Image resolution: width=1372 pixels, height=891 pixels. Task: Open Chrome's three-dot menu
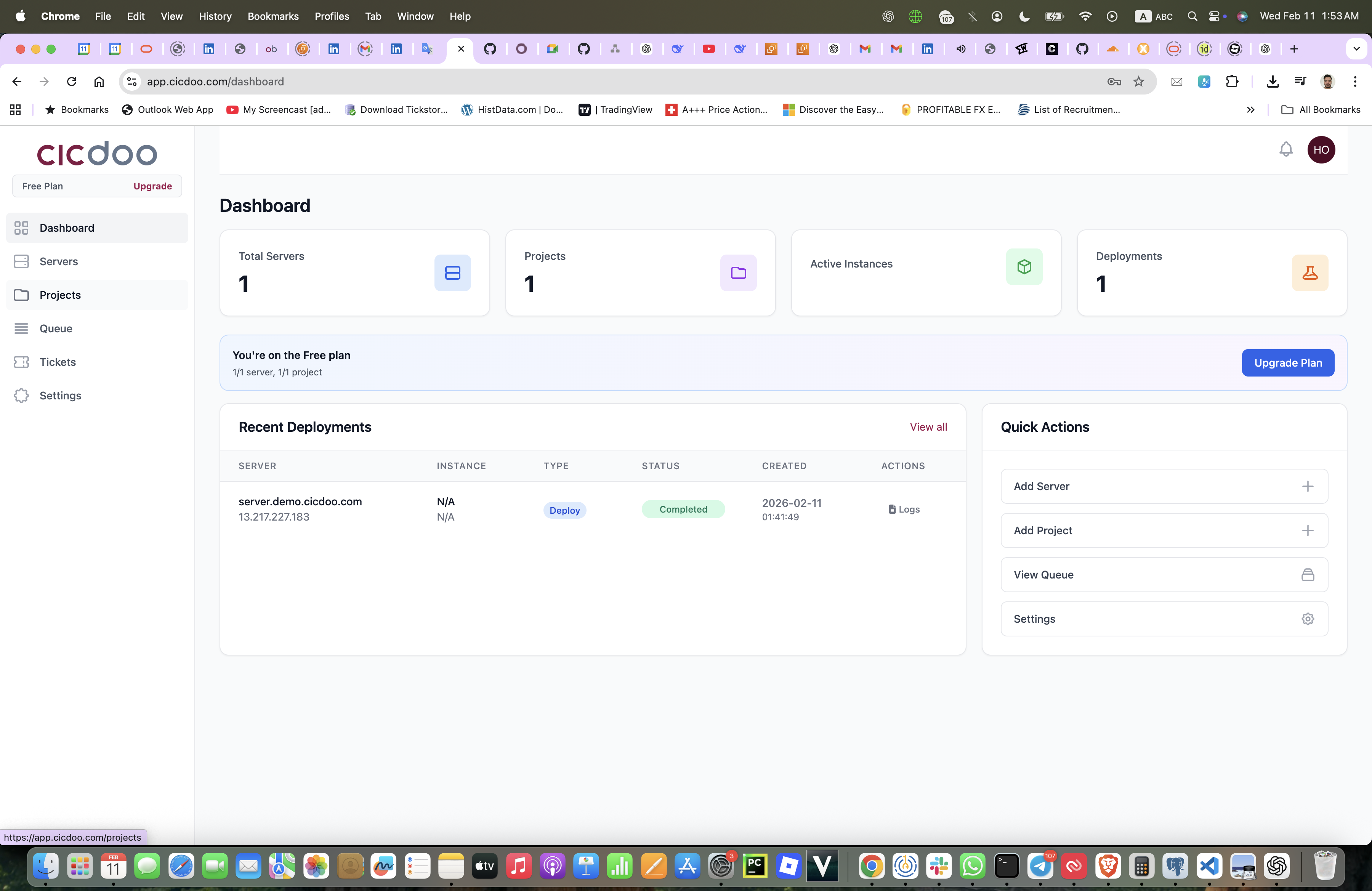1355,82
